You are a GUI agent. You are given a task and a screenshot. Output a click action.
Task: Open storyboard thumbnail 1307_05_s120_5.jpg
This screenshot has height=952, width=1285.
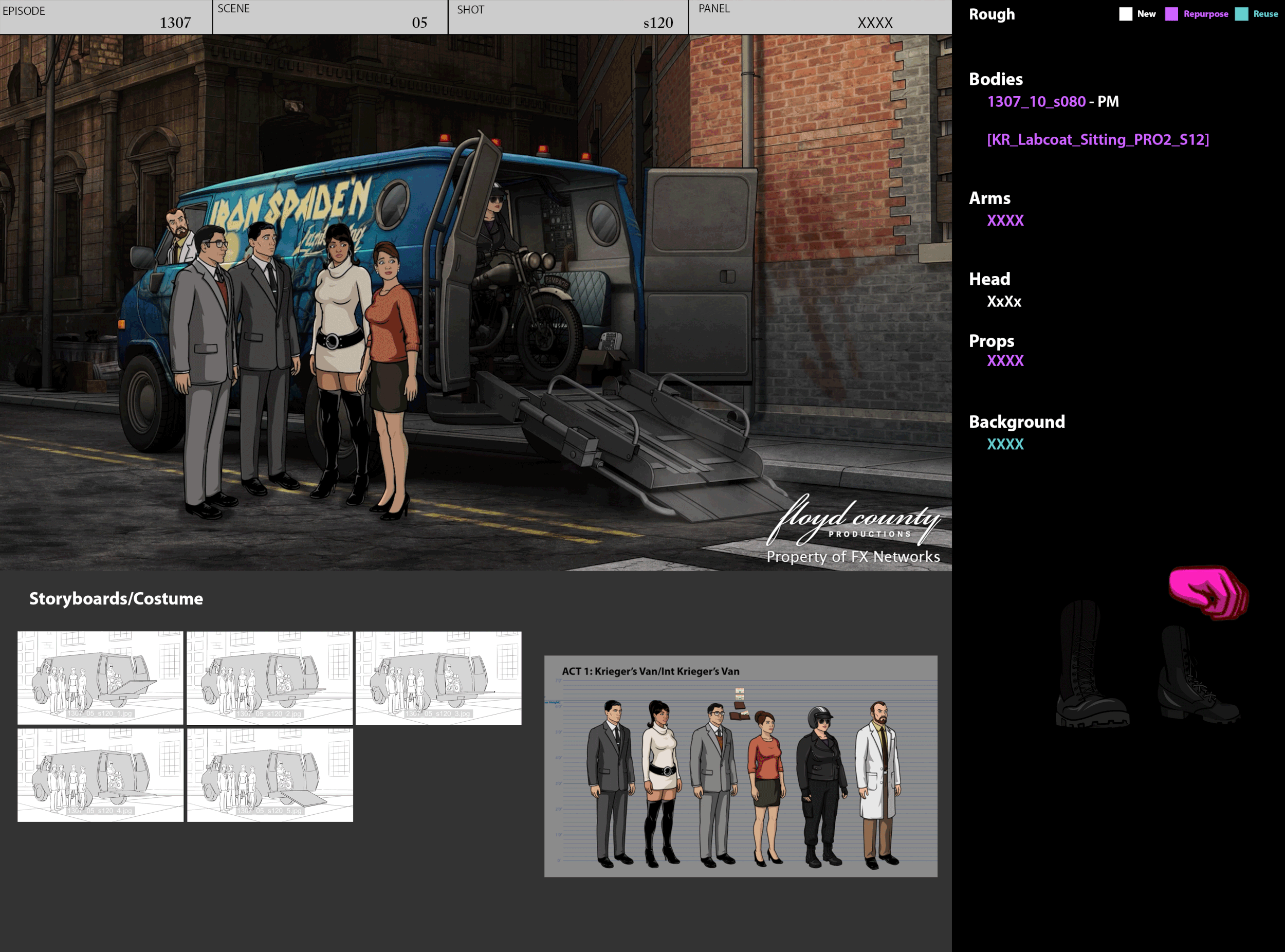tap(270, 775)
